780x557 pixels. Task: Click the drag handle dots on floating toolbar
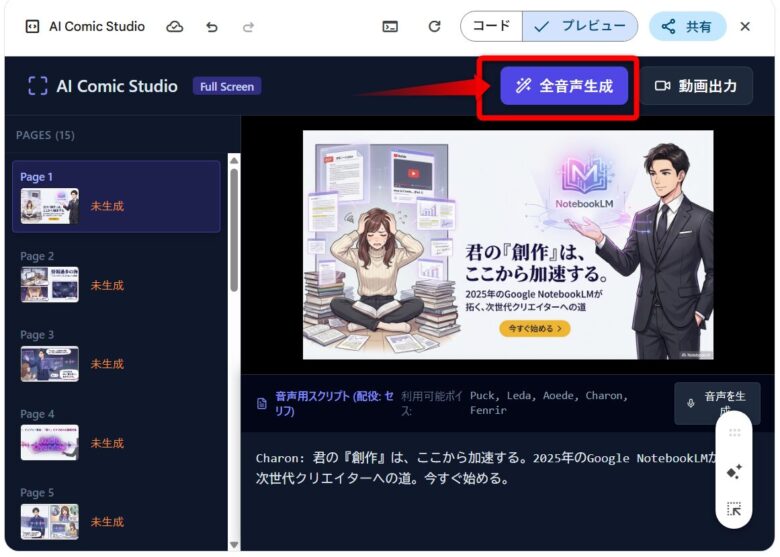coord(734,433)
